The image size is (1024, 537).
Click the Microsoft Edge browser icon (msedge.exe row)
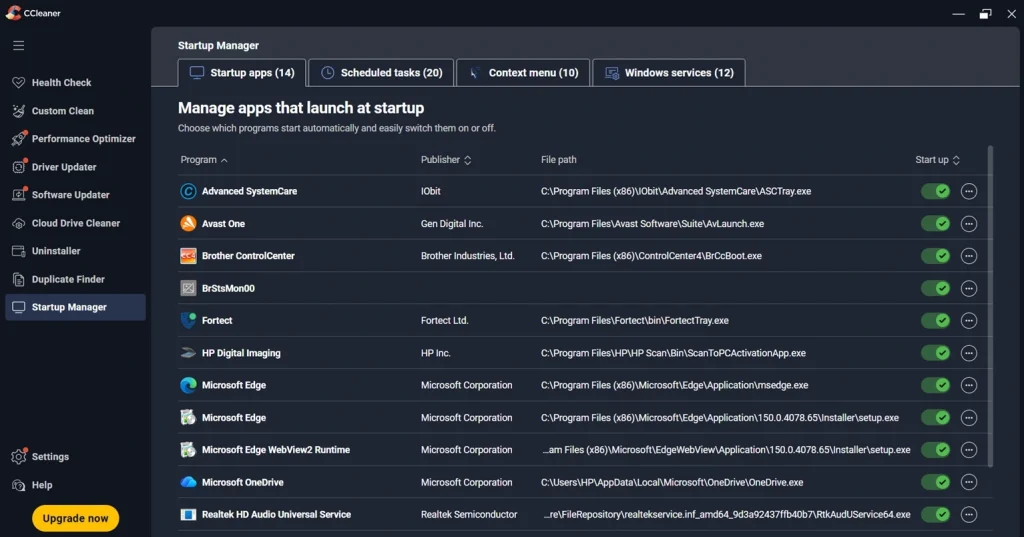(188, 385)
